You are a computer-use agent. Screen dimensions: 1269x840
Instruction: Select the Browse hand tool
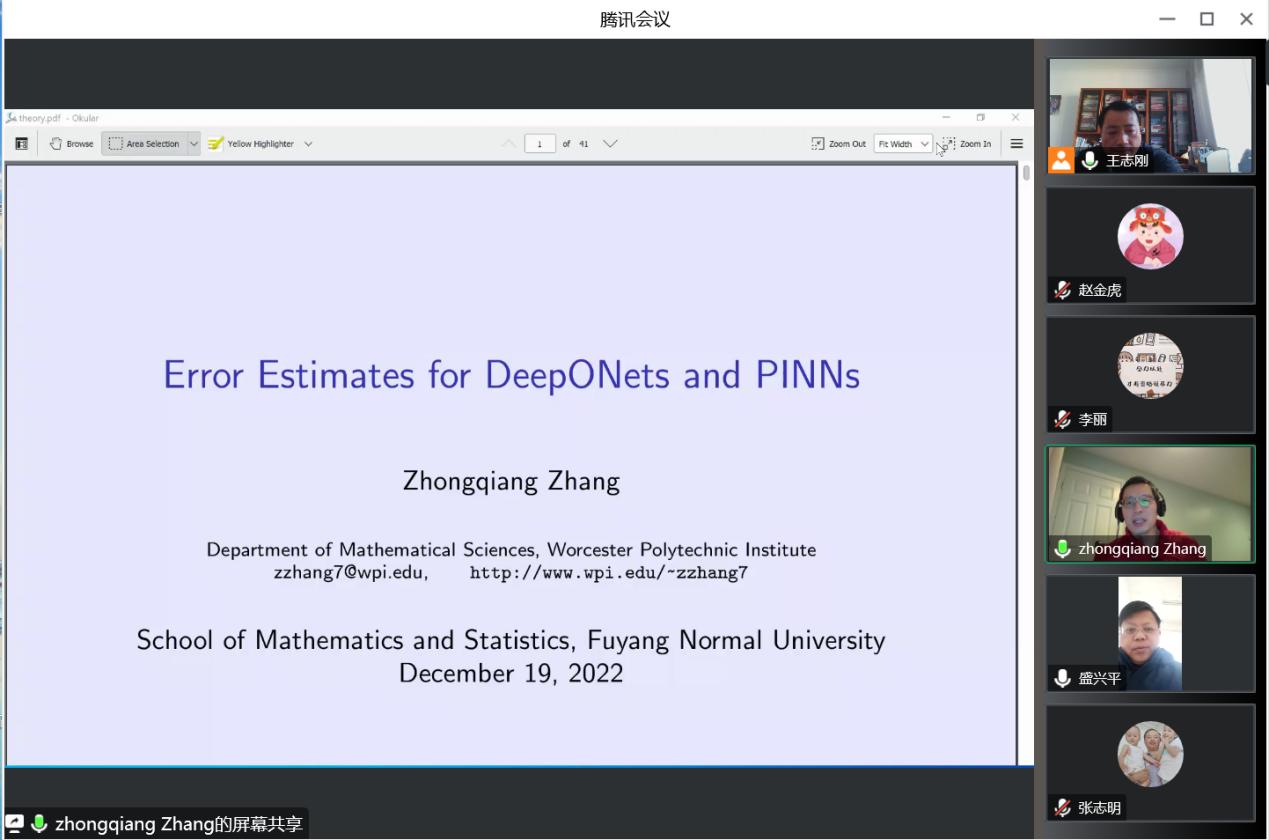click(x=72, y=144)
